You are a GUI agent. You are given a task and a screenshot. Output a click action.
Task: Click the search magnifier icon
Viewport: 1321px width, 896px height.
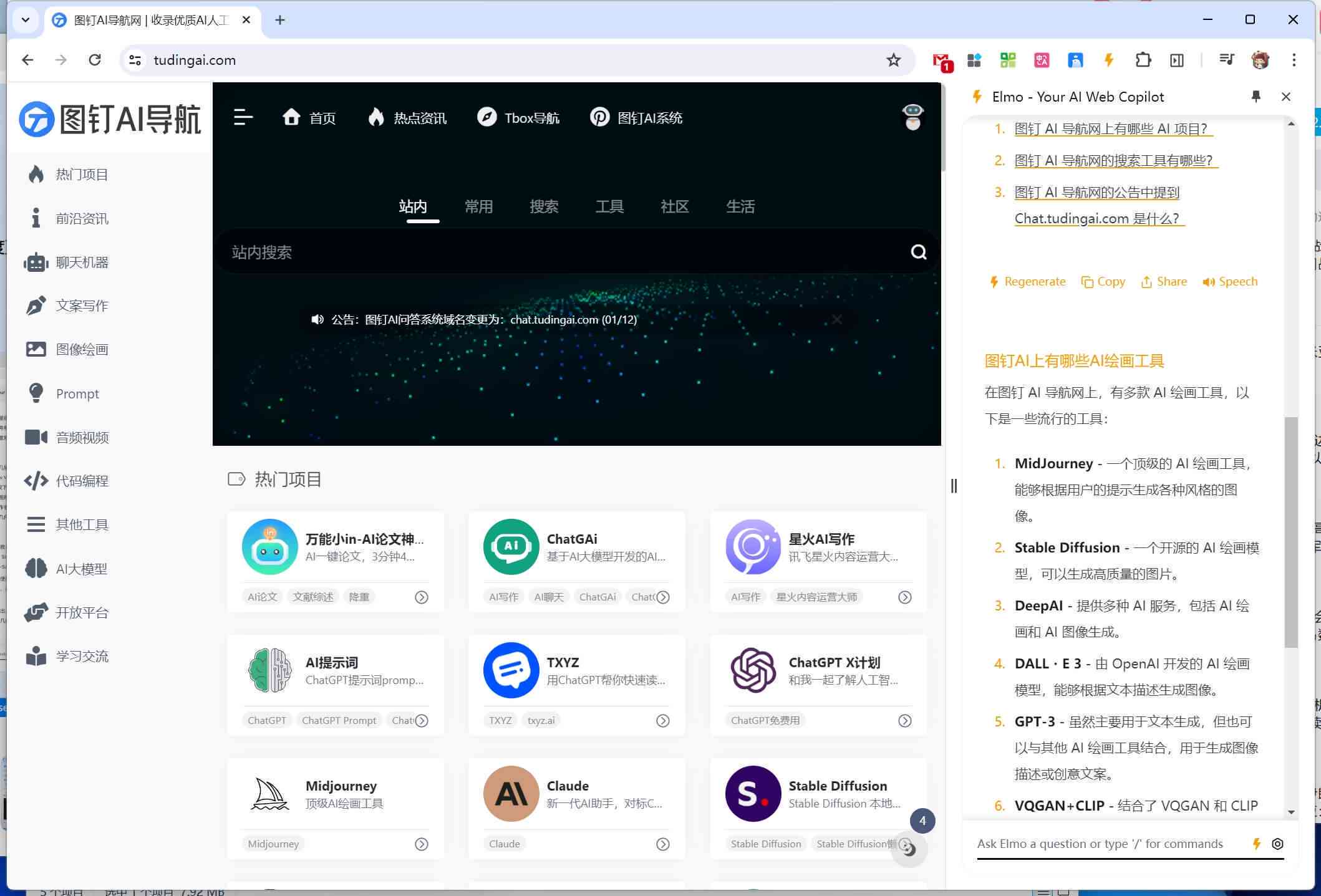(x=918, y=252)
